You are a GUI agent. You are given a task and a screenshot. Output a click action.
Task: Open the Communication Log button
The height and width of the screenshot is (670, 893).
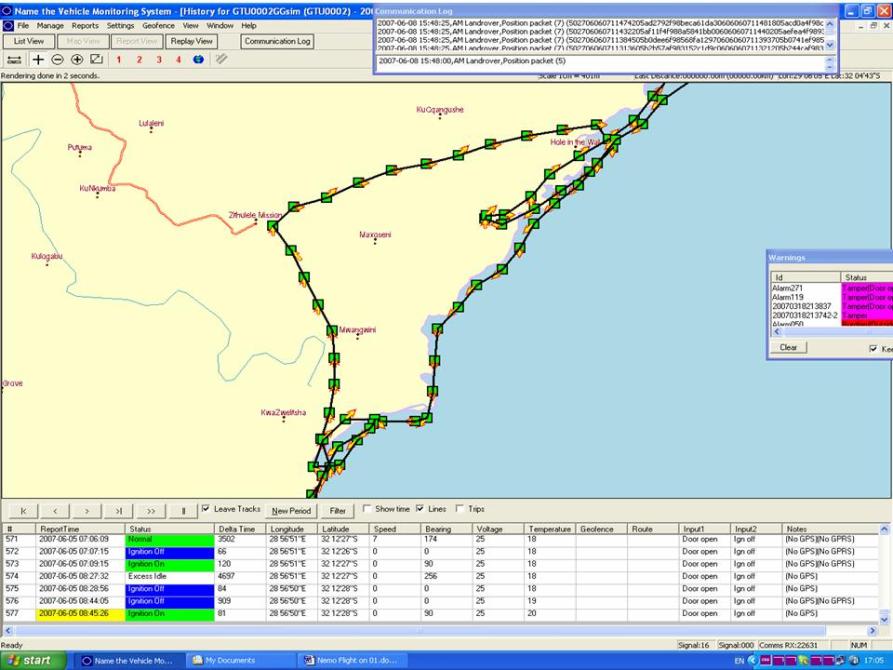(x=277, y=41)
